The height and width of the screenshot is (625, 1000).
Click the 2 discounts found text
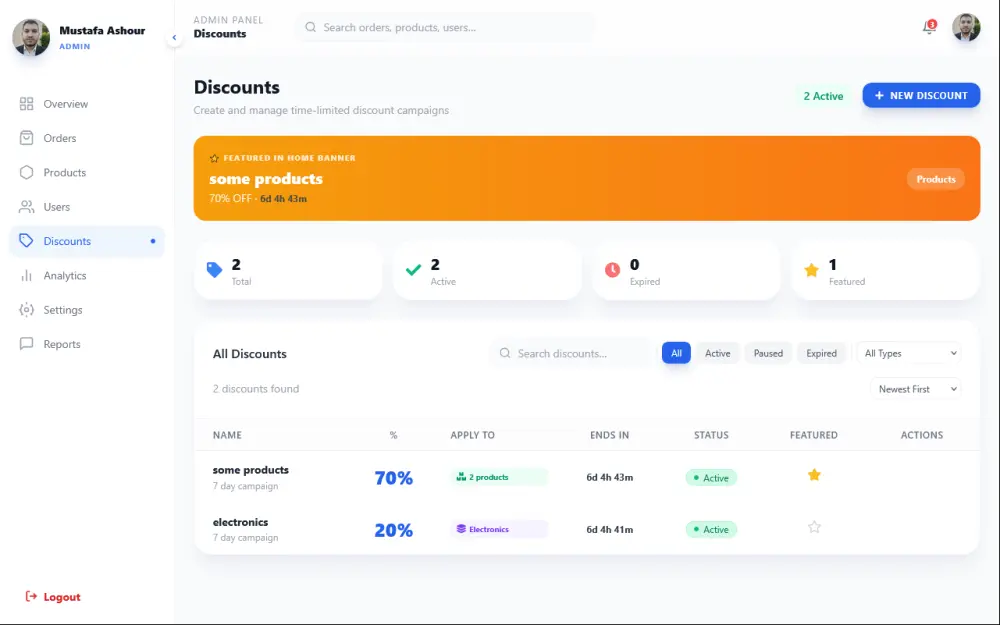pos(256,388)
